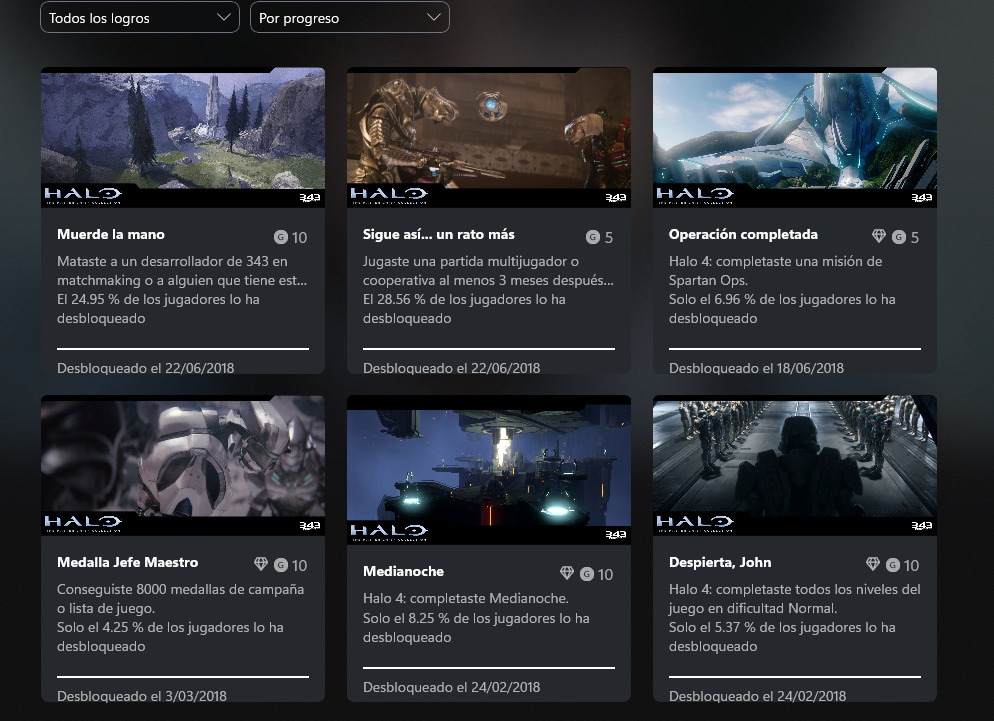Click 'Jugaste una partida multijugador' description
This screenshot has width=994, height=721.
pyautogui.click(x=488, y=271)
